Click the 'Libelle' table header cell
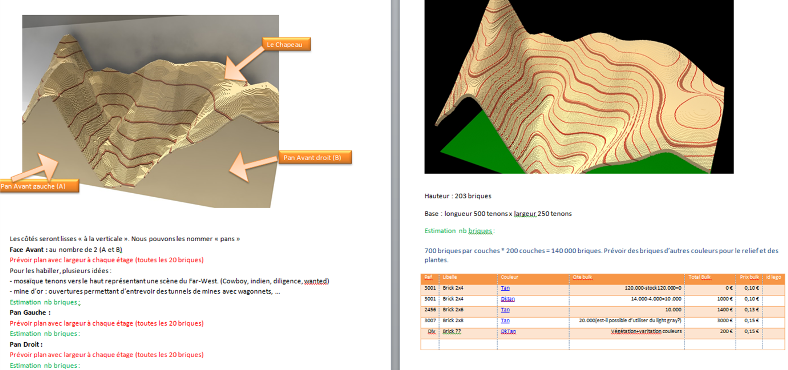 coord(469,278)
